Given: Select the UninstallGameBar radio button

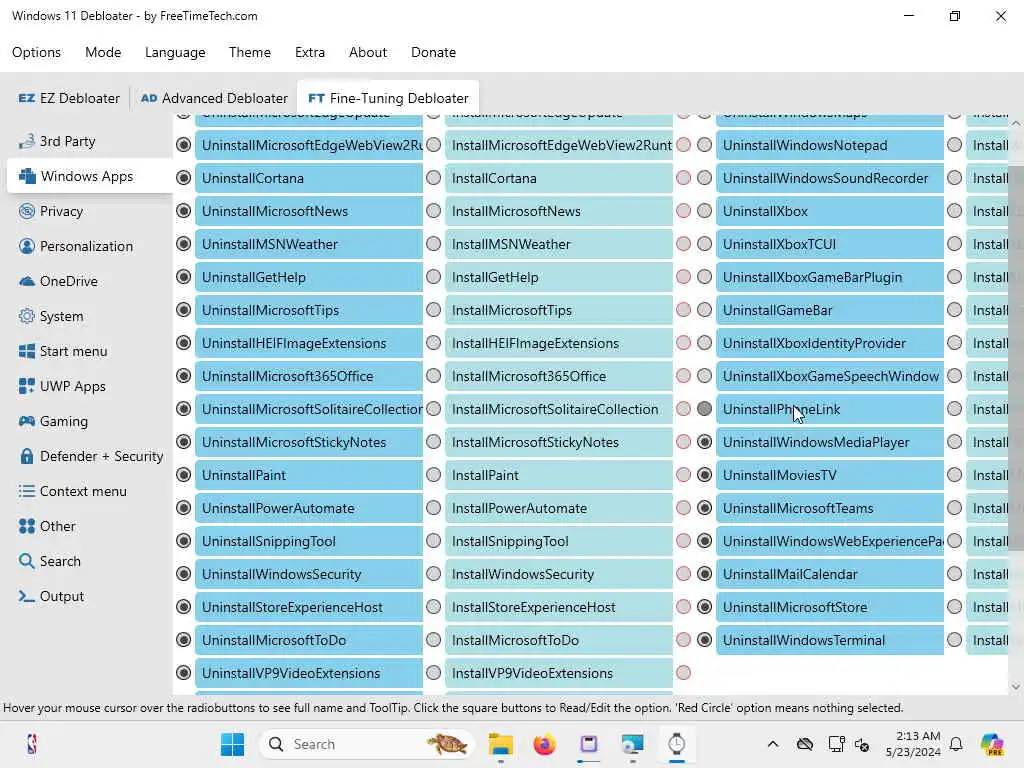Looking at the screenshot, I should pyautogui.click(x=705, y=310).
